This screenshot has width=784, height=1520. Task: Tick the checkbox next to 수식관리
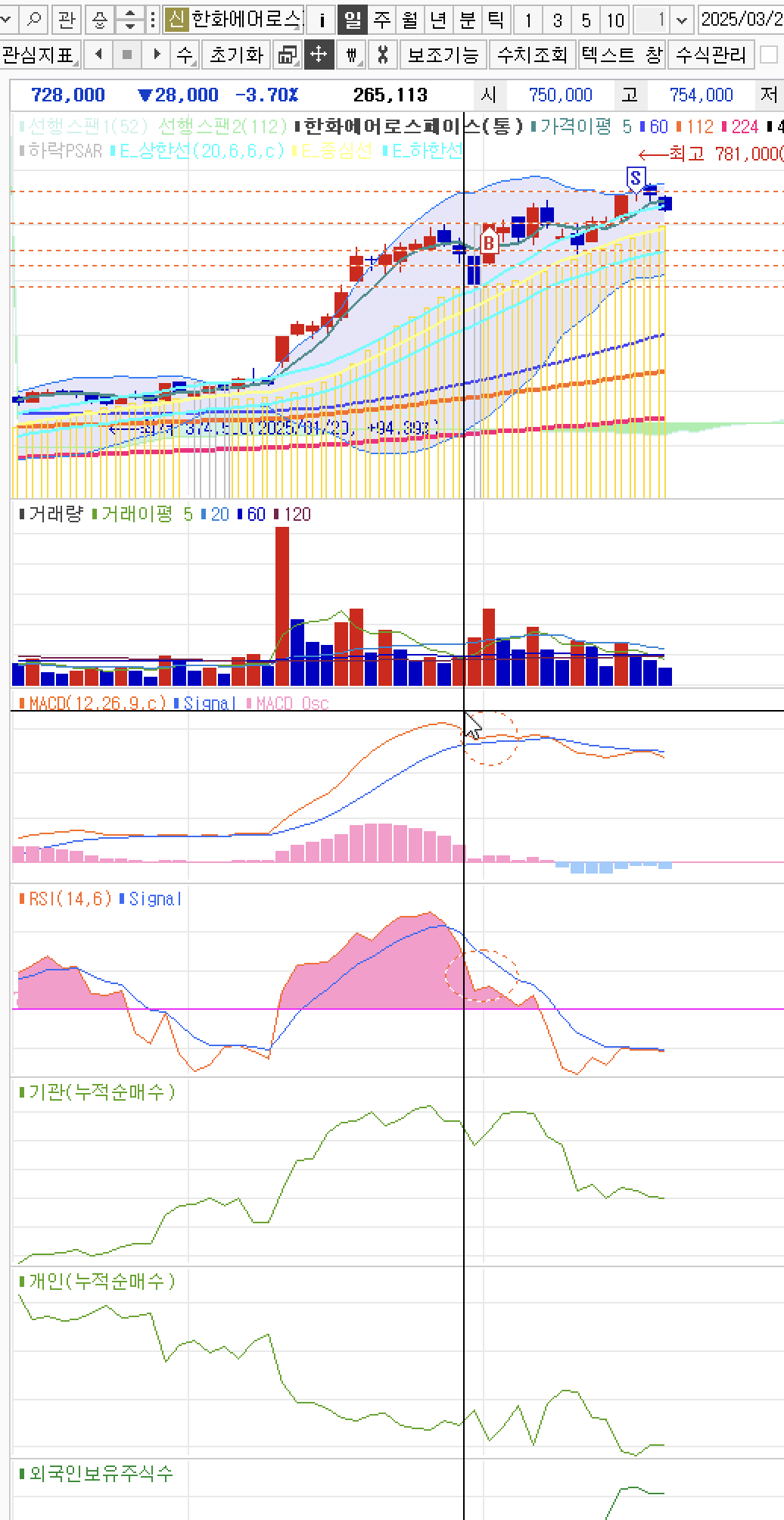click(x=768, y=55)
